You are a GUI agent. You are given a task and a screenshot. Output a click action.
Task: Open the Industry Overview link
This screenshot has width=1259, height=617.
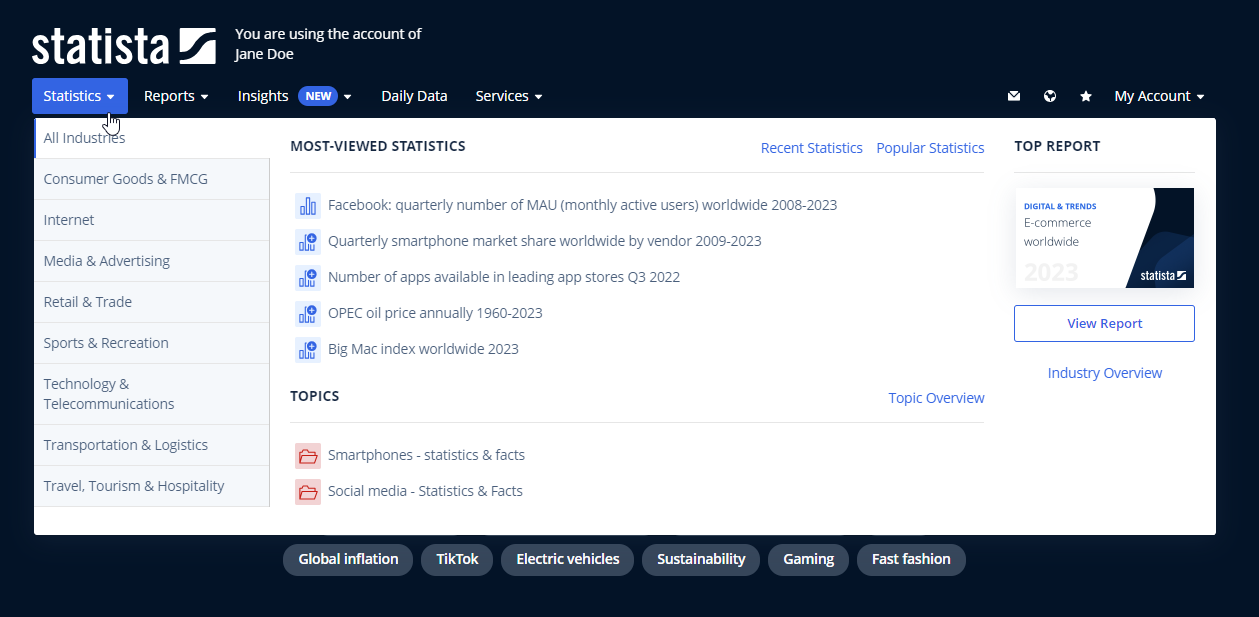(x=1104, y=373)
